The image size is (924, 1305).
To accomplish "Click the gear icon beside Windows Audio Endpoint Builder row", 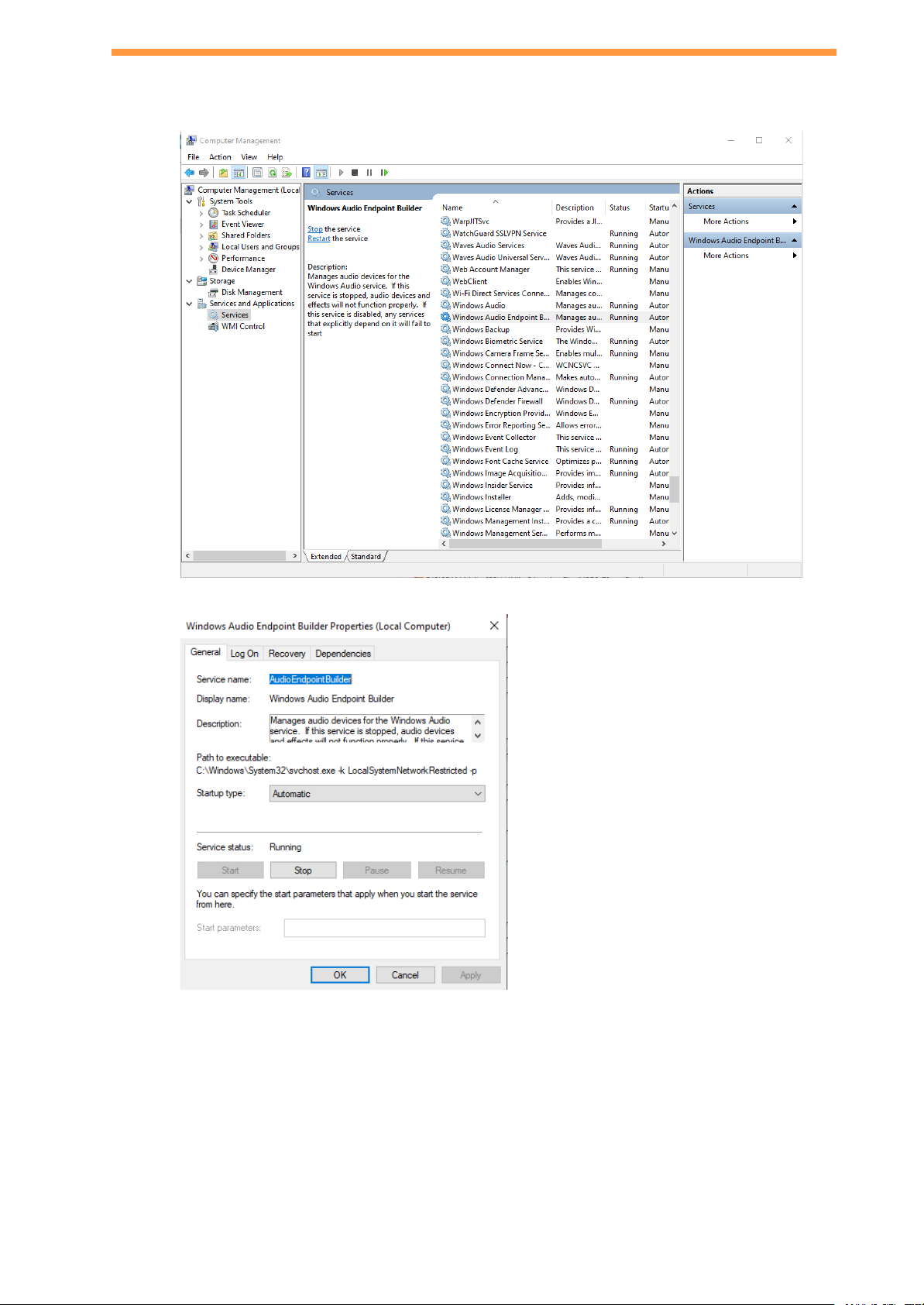I will pyautogui.click(x=446, y=318).
